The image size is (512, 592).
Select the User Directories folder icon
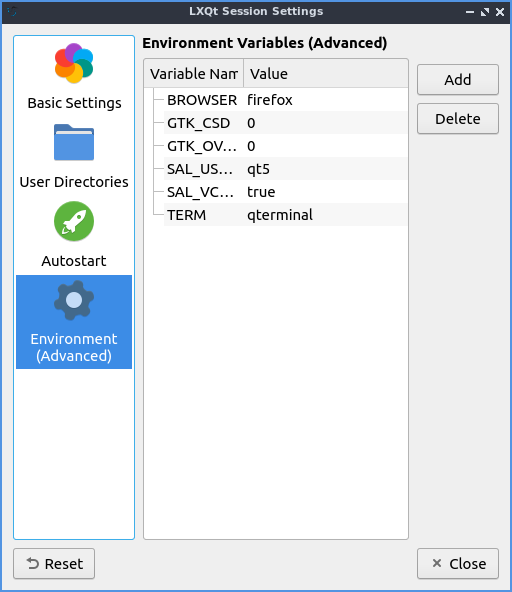[74, 142]
